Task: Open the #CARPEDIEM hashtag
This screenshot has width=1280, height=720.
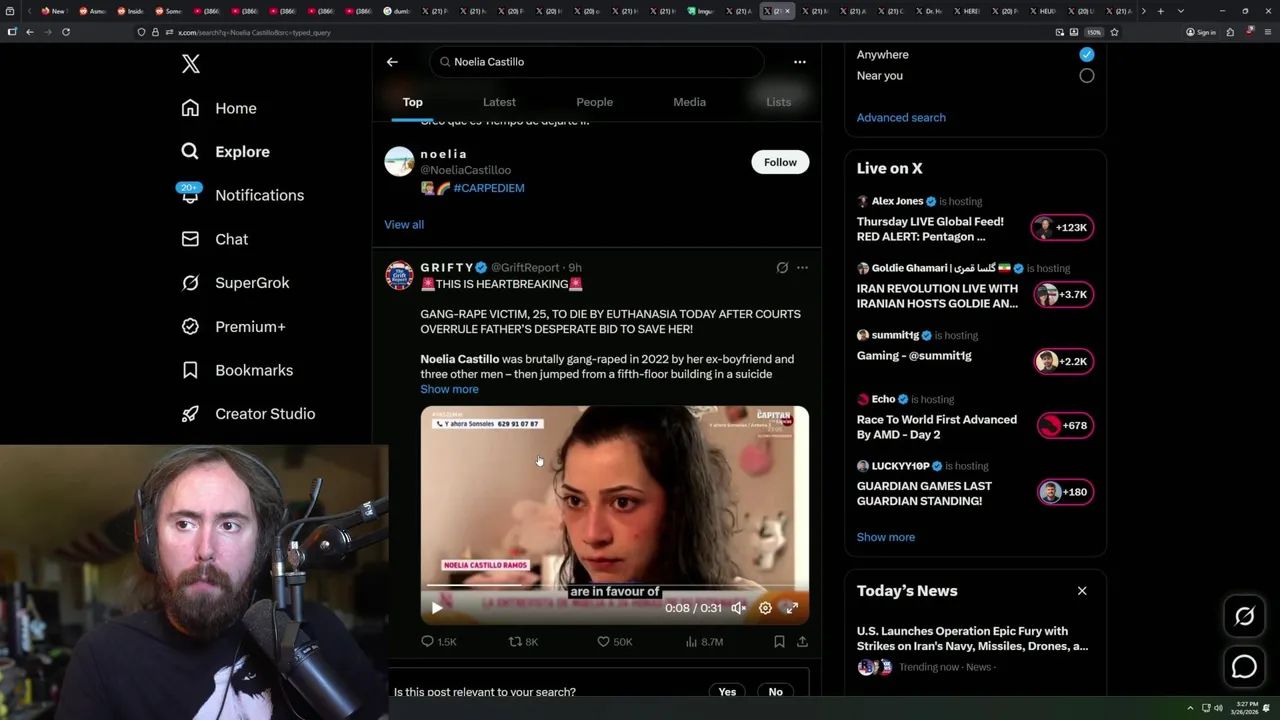Action: click(x=488, y=188)
